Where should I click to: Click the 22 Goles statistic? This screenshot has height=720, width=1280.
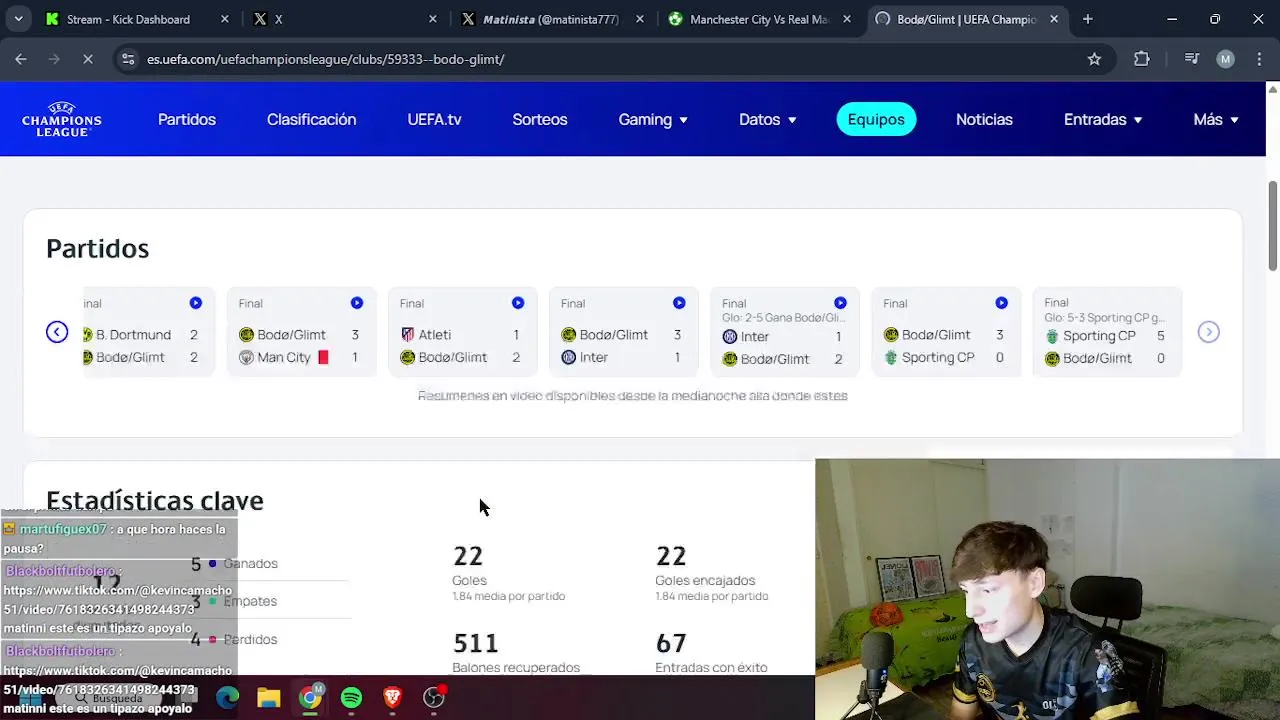[x=508, y=574]
